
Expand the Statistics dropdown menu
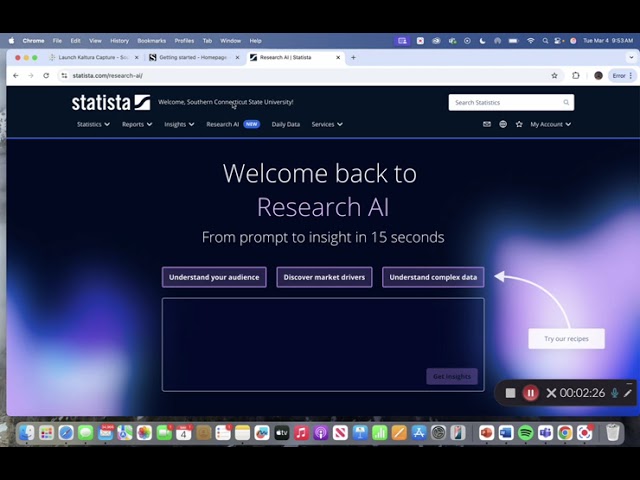point(93,124)
